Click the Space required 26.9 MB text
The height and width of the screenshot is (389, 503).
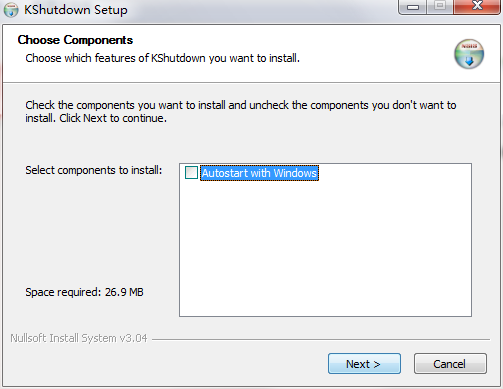coord(84,292)
